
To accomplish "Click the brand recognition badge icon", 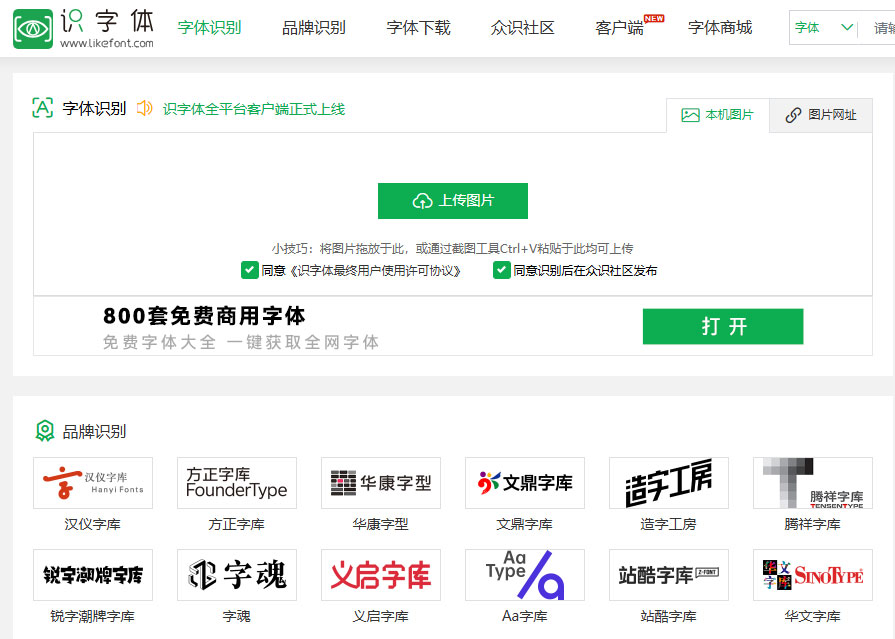I will pos(45,431).
